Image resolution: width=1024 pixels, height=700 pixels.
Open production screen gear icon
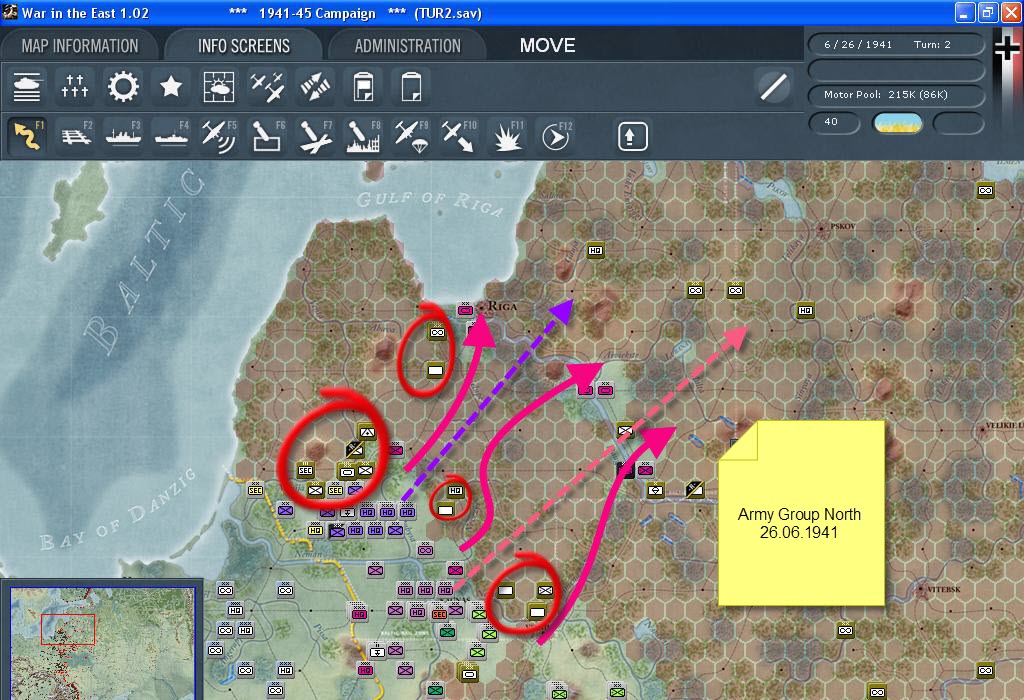(123, 87)
